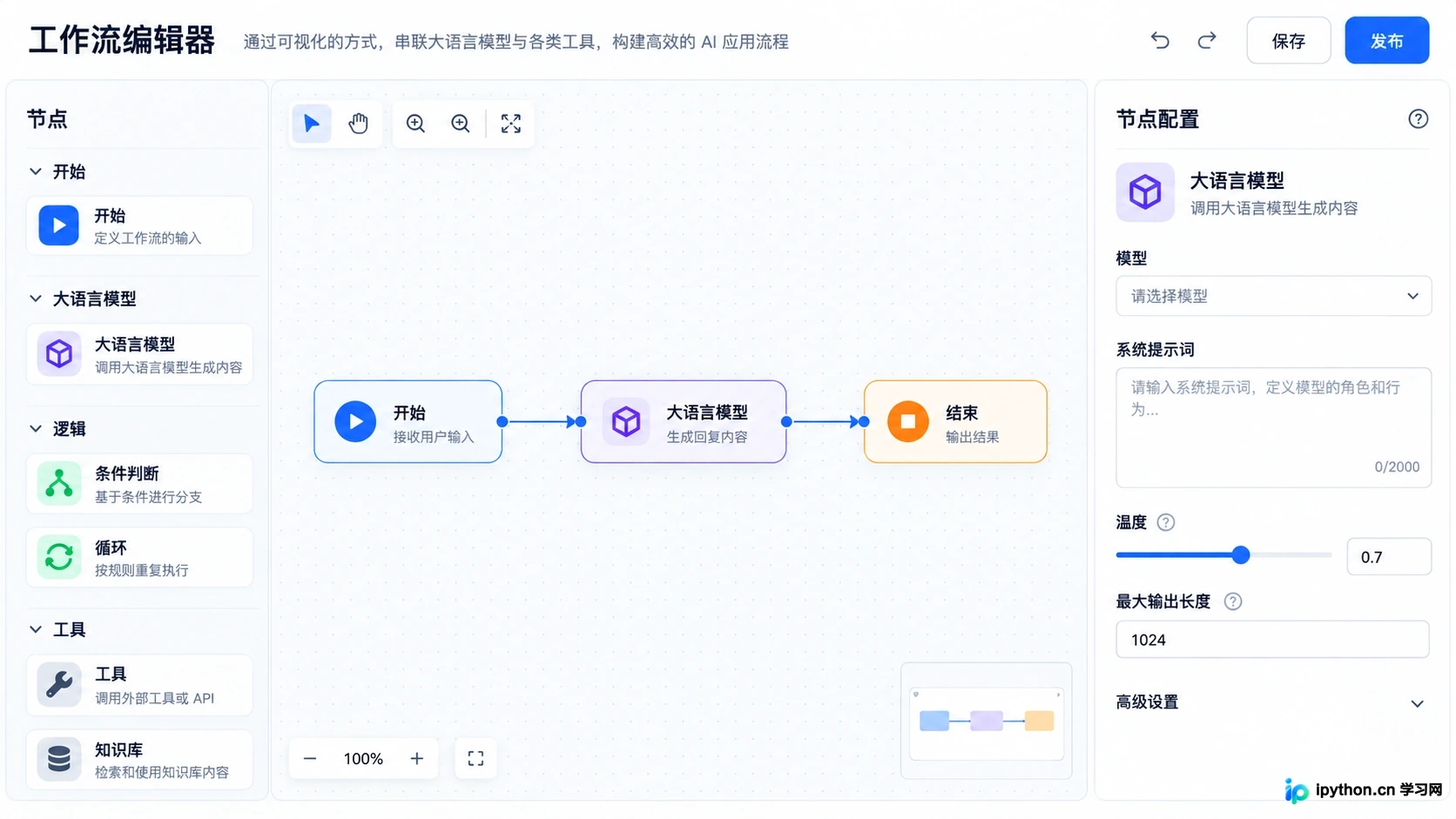Click the 结束 node on canvas
Viewport: 1456px width, 819px height.
coord(955,421)
